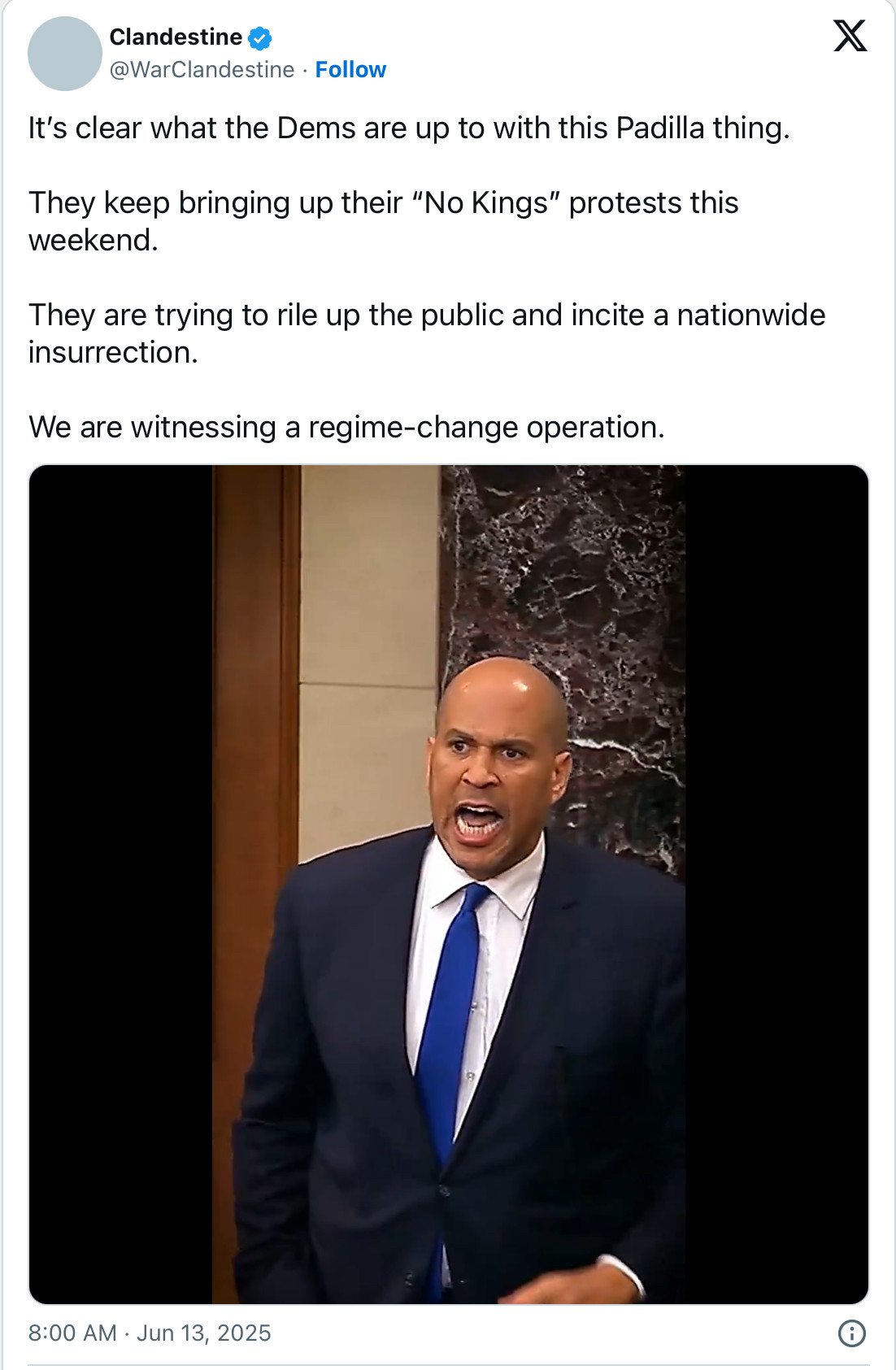Screen dimensions: 896x1370
Task: Play the embedded video of the speaker
Action: 449,885
